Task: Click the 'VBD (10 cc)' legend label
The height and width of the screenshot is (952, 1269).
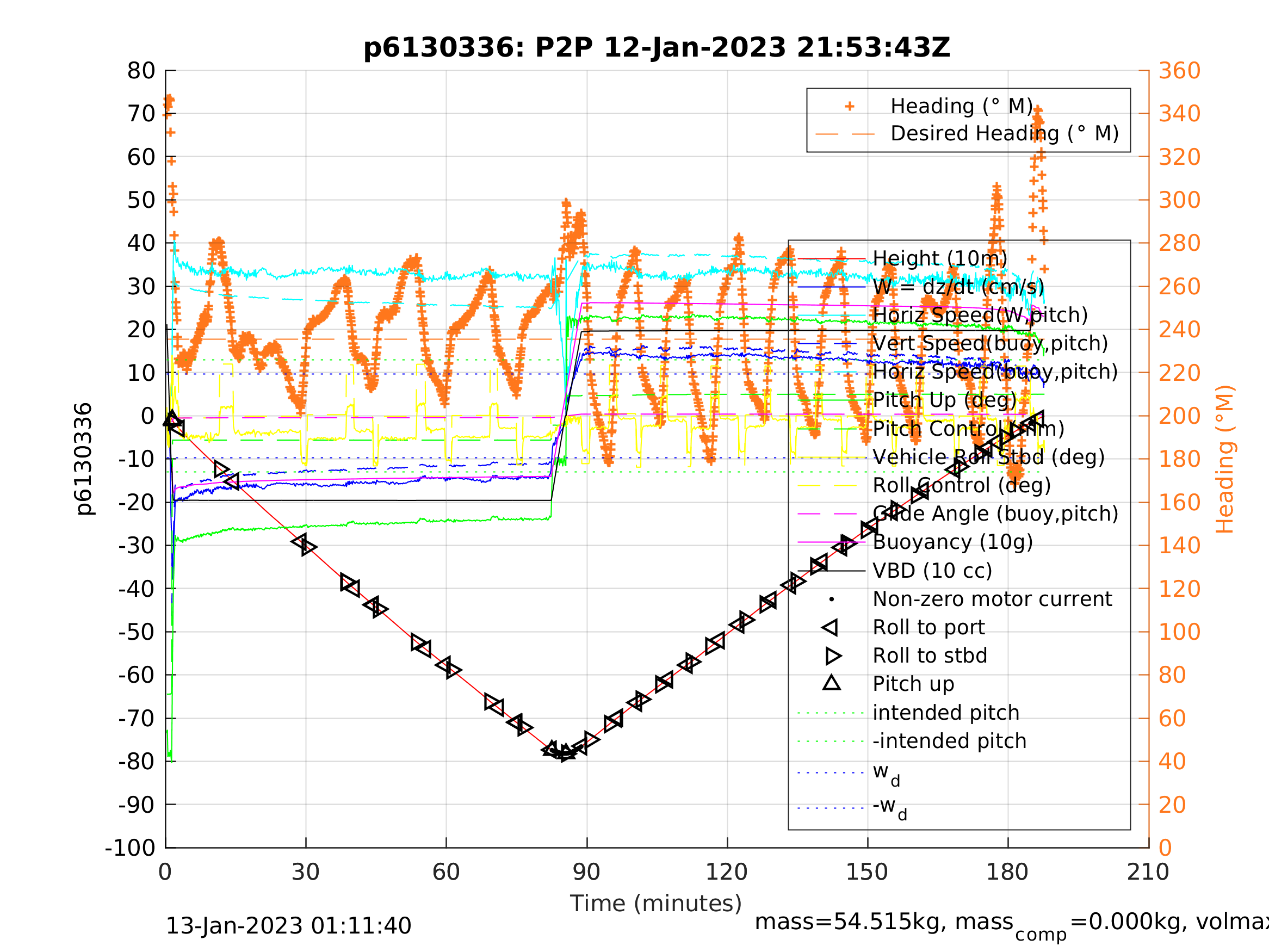Action: [932, 571]
